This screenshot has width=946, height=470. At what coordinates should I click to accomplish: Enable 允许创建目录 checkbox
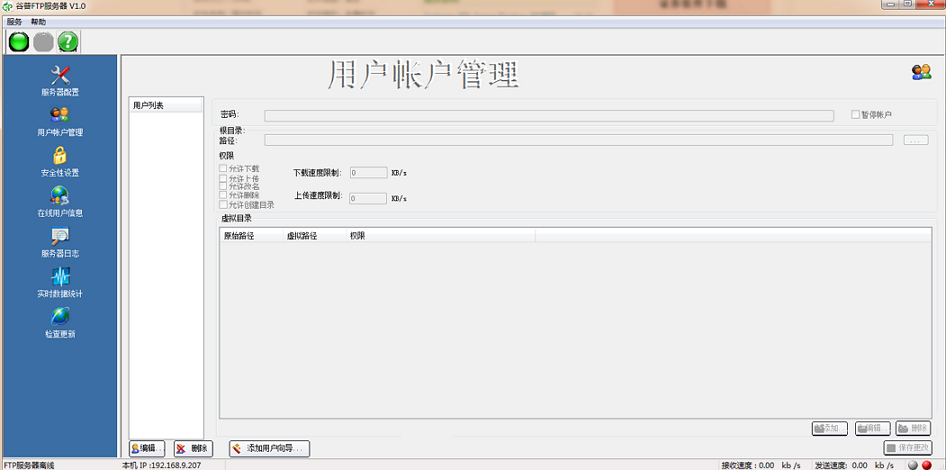tap(223, 205)
